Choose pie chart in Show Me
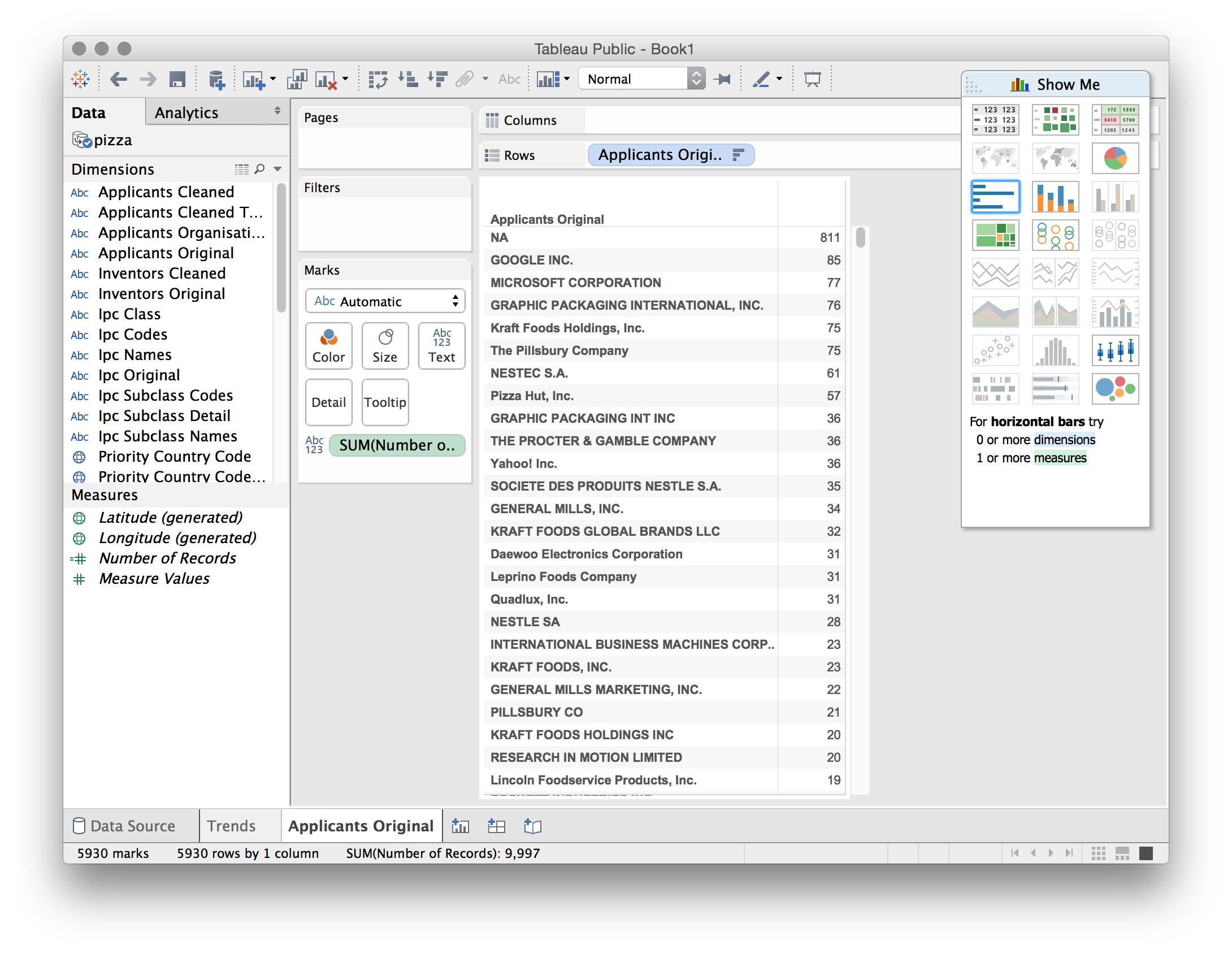Viewport: 1232px width, 954px height. [1115, 158]
